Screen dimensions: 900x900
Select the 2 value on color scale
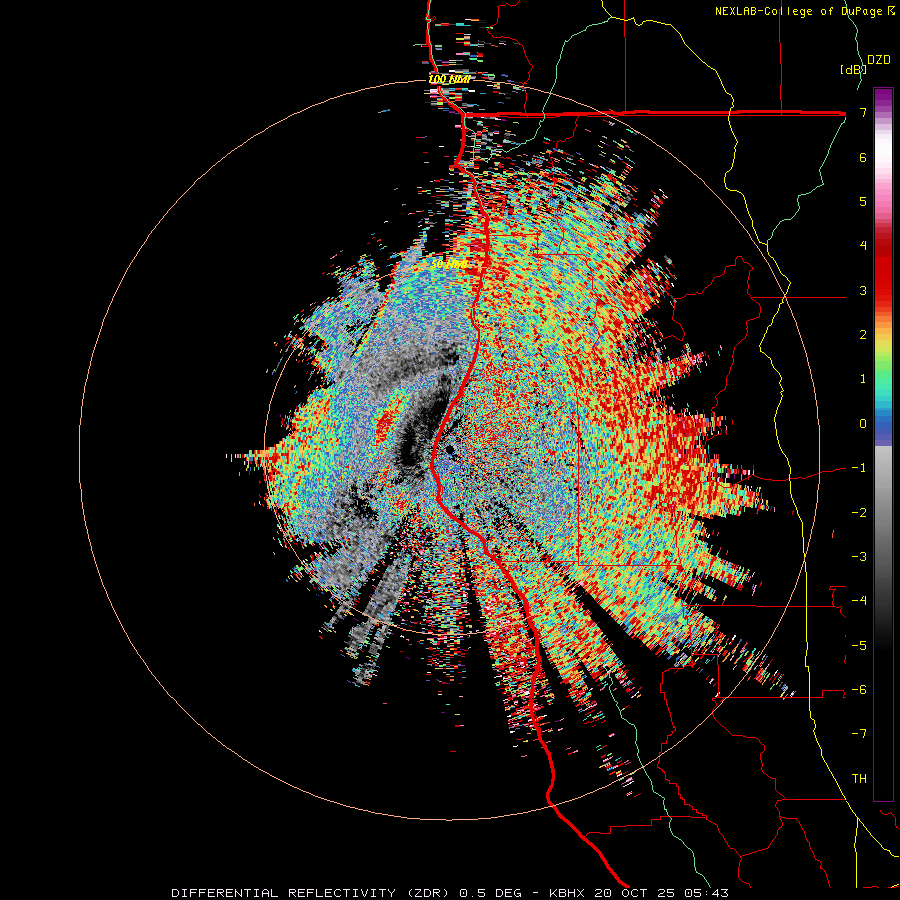863,335
